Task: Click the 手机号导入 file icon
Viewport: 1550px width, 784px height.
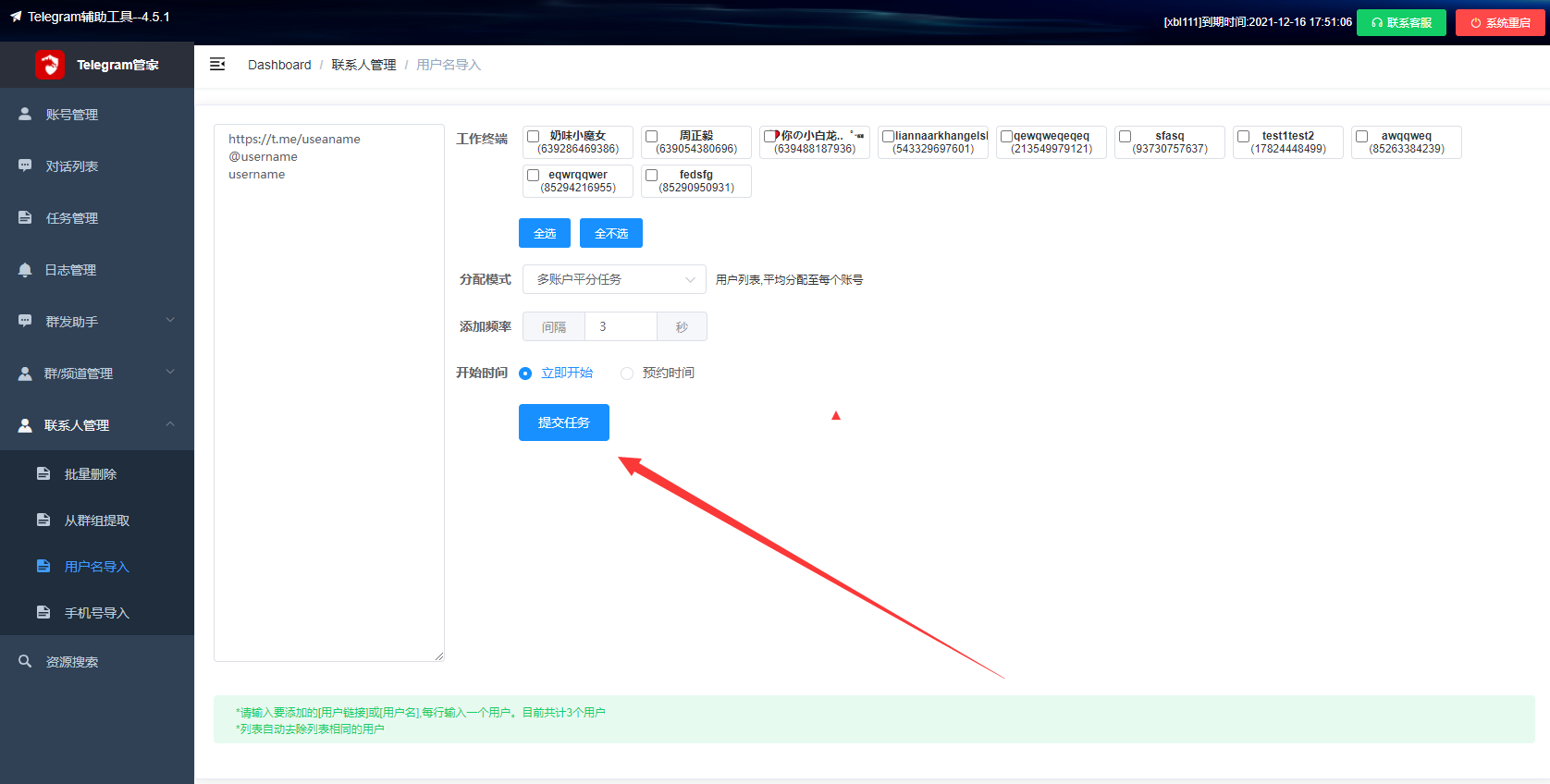Action: click(x=43, y=612)
